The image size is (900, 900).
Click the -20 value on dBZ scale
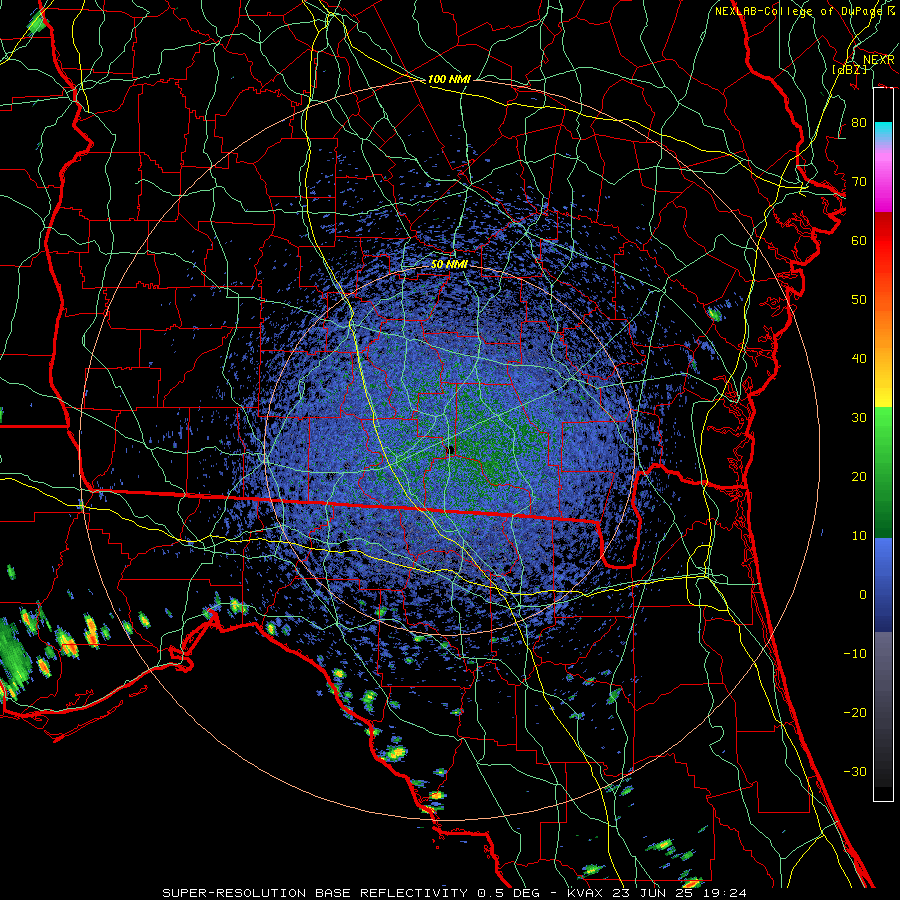(855, 713)
